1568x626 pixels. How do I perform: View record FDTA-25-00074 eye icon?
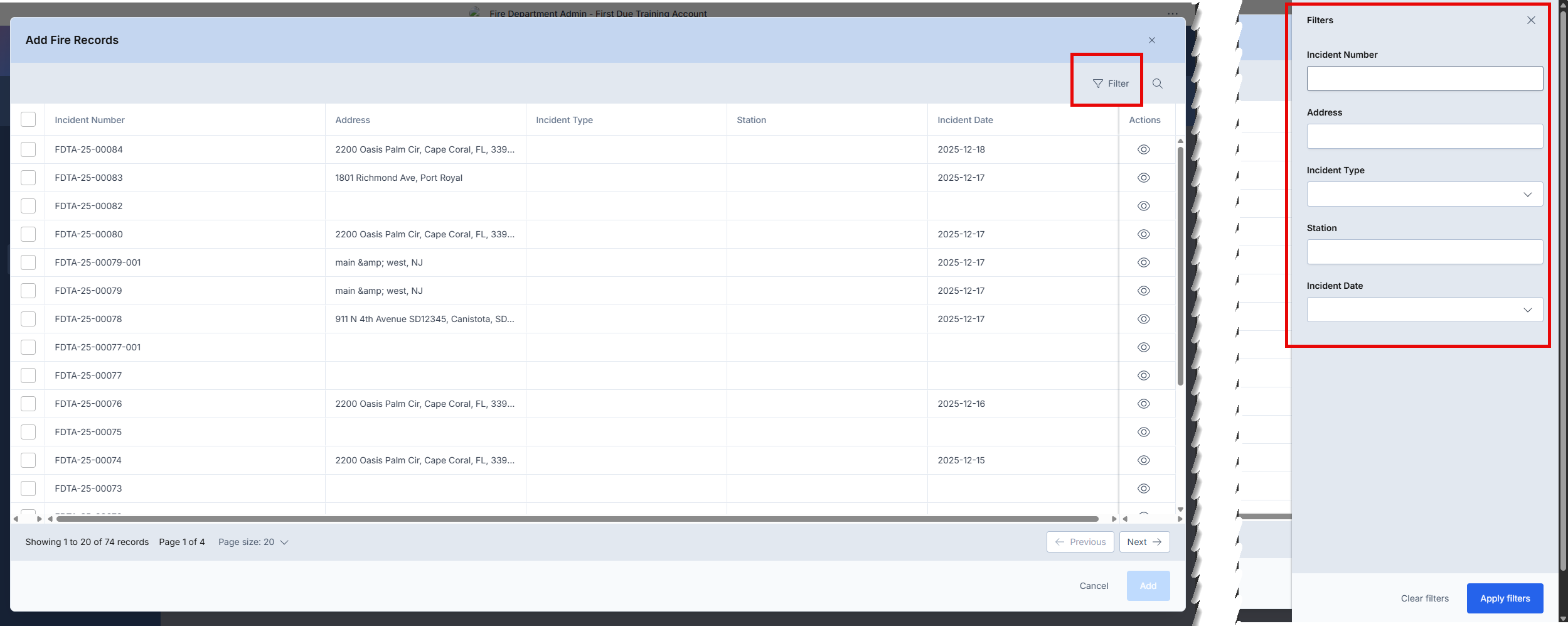tap(1143, 460)
